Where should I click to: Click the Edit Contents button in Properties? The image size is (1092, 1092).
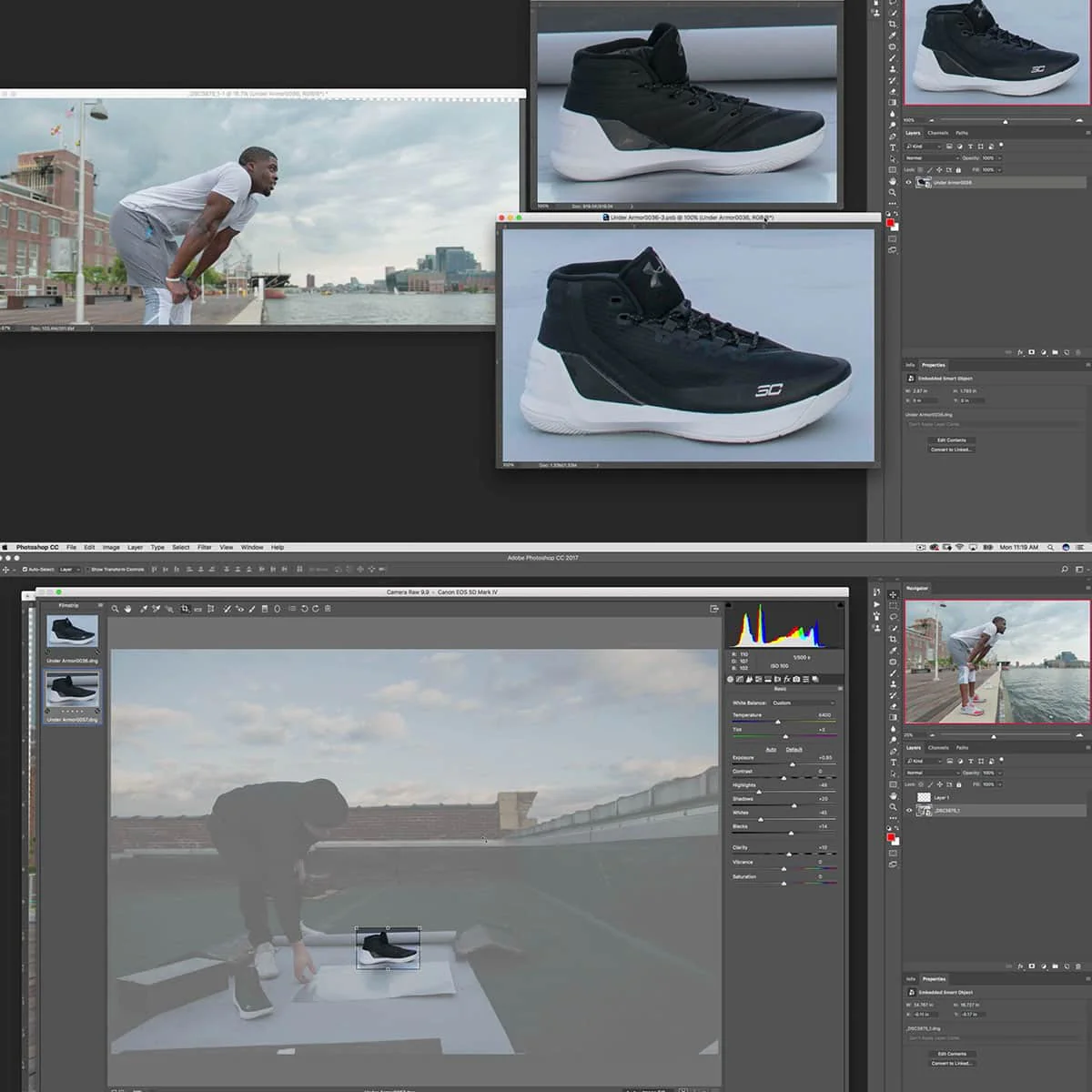tap(952, 1054)
